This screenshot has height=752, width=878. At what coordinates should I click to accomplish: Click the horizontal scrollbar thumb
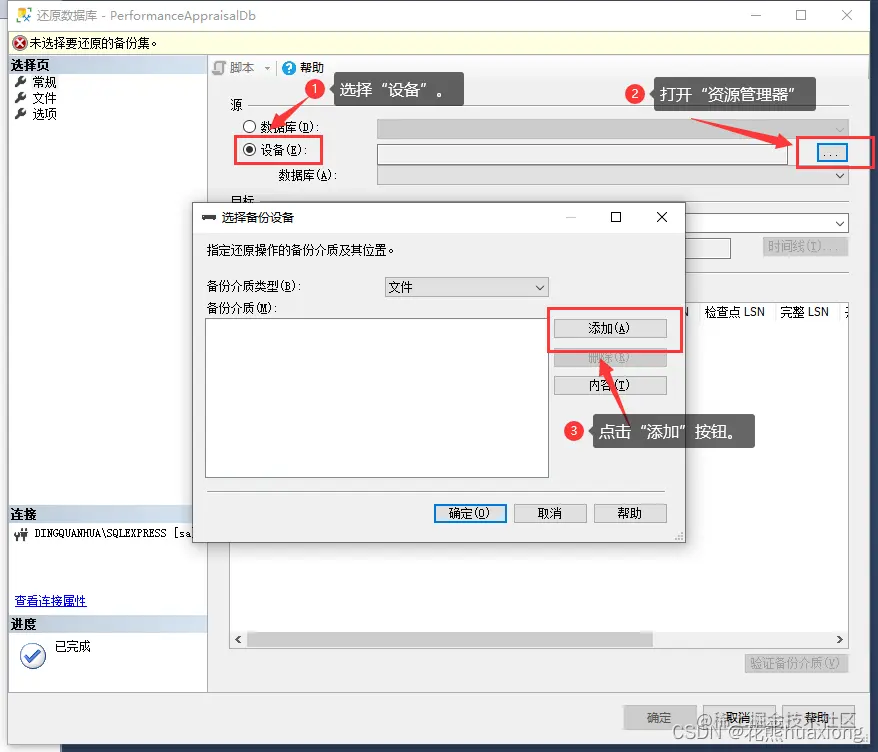click(x=450, y=639)
